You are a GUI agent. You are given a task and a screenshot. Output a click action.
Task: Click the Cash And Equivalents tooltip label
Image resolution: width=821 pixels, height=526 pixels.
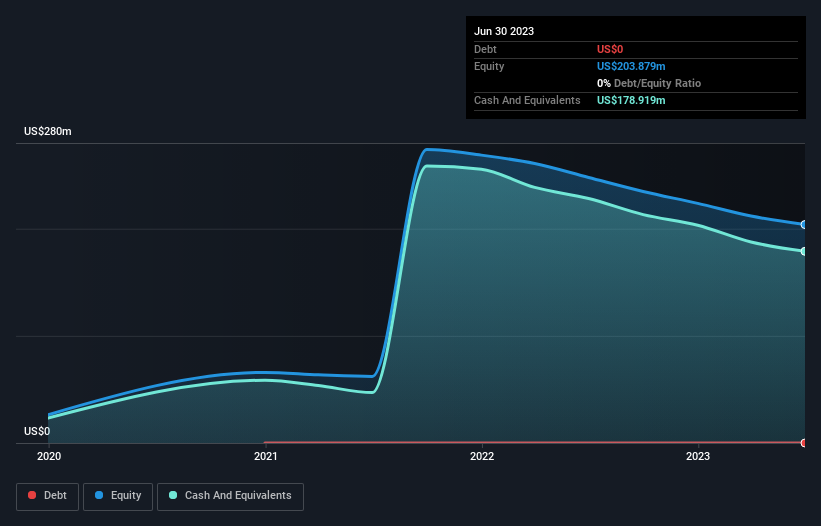[x=527, y=100]
